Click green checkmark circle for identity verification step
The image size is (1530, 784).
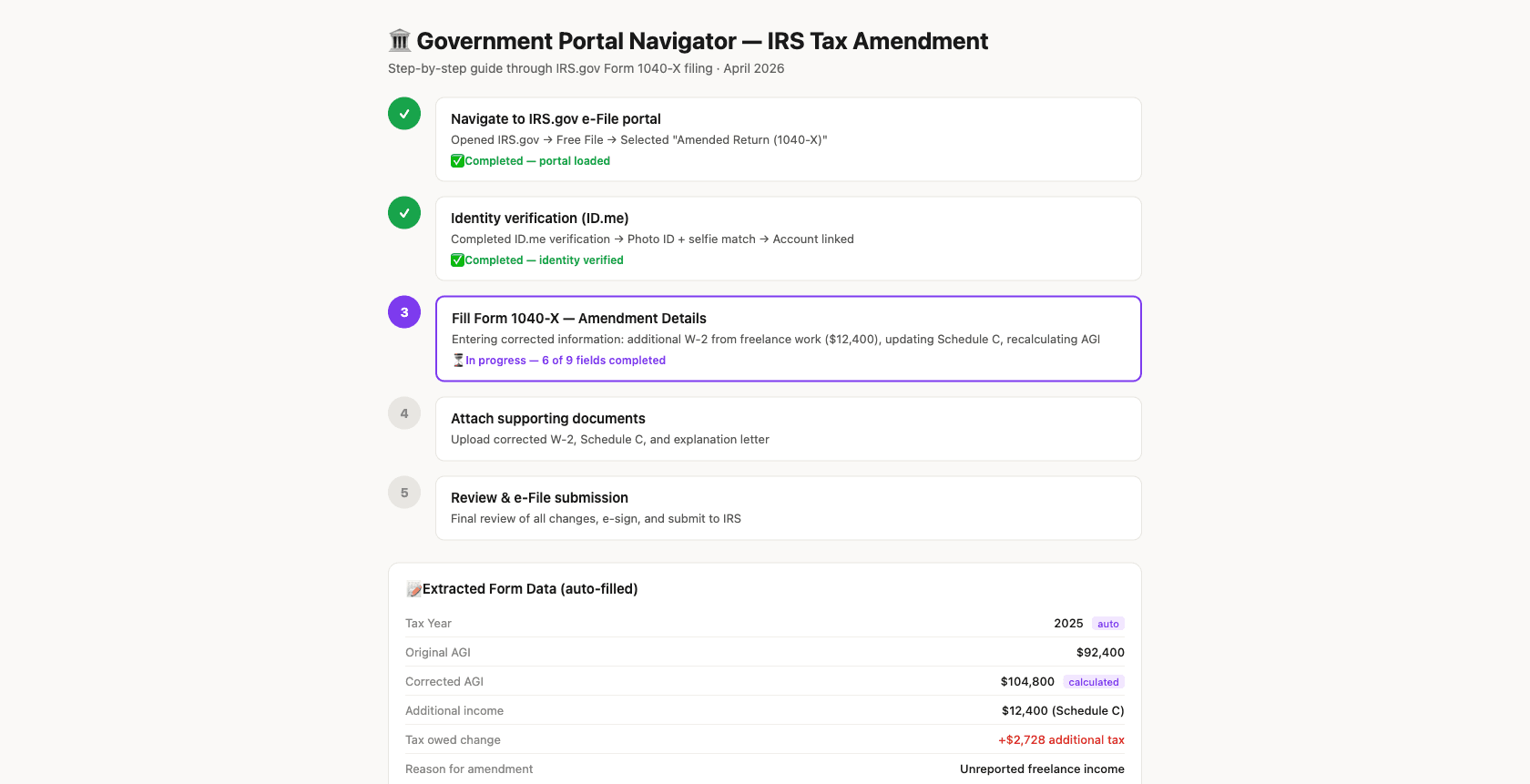click(404, 213)
